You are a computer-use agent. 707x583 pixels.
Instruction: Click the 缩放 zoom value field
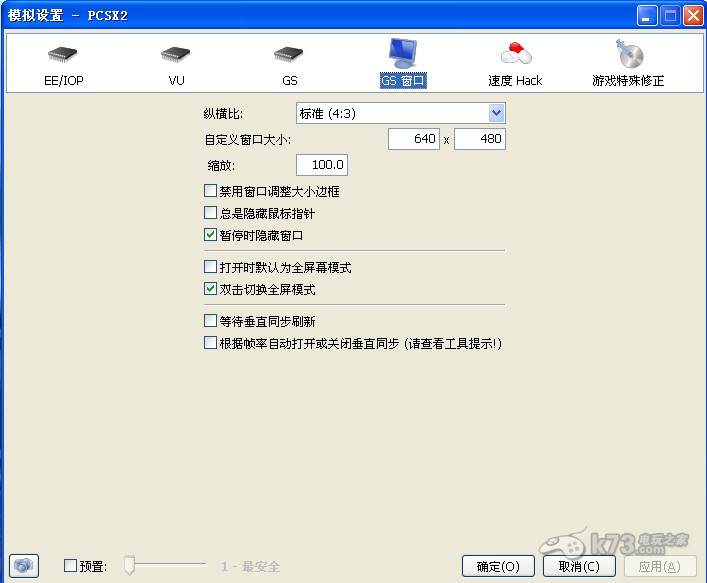point(322,165)
